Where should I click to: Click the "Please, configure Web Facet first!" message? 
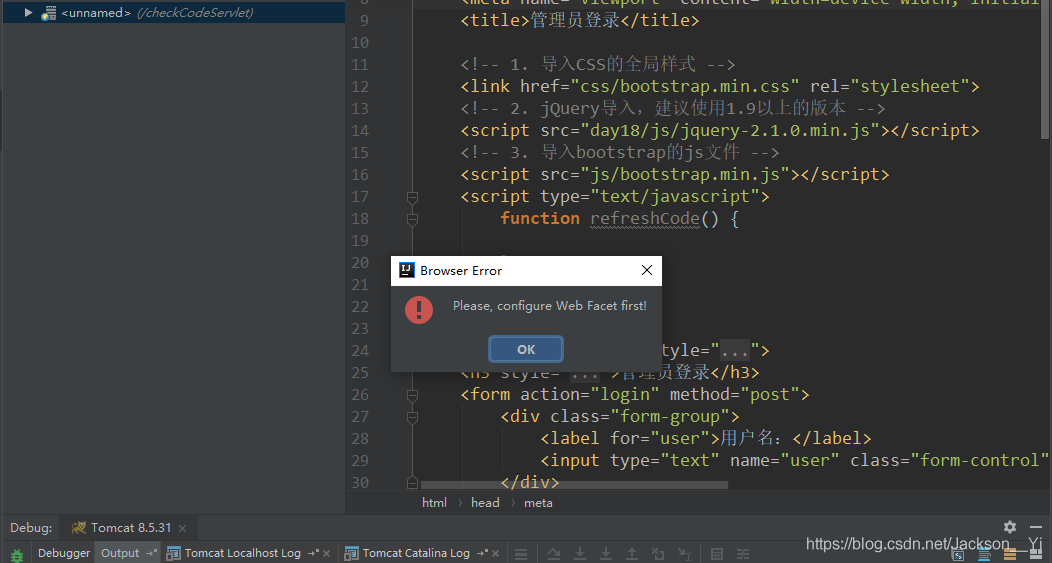point(549,306)
